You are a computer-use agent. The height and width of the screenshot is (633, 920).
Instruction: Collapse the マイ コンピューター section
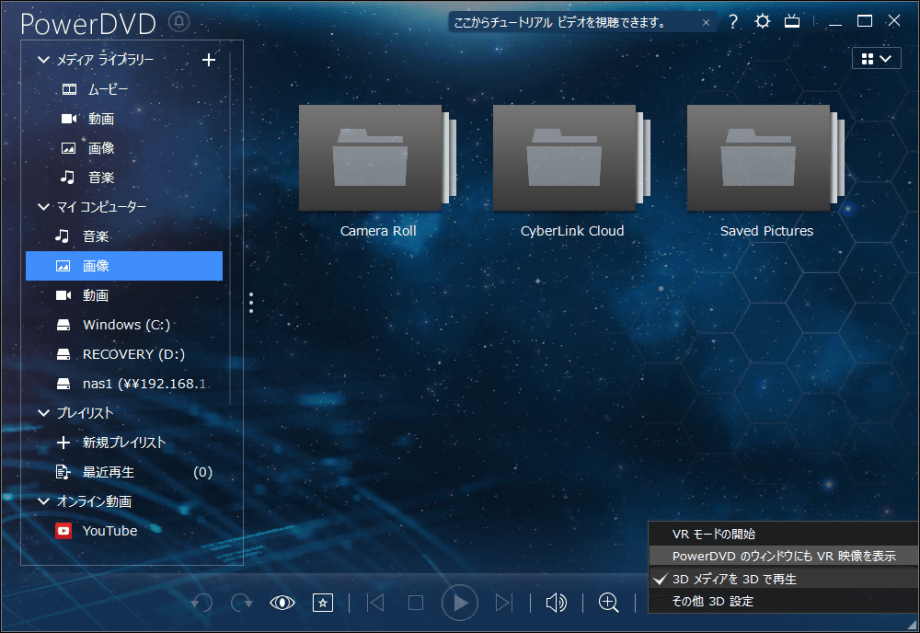(x=43, y=207)
